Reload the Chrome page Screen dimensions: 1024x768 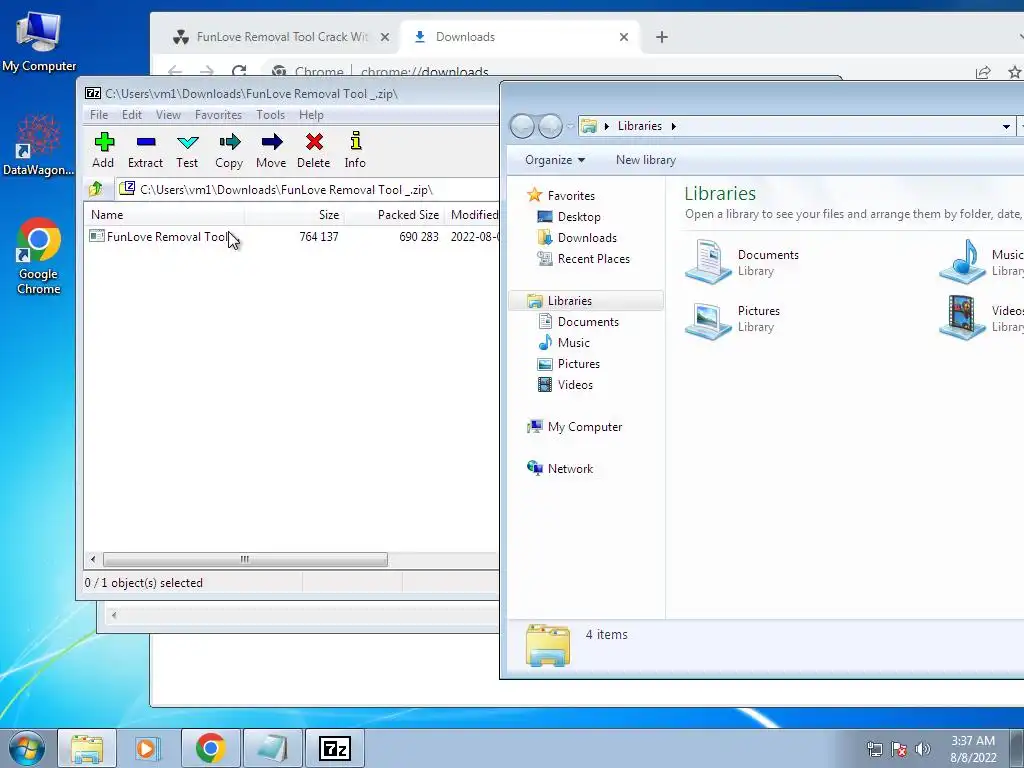coord(239,71)
